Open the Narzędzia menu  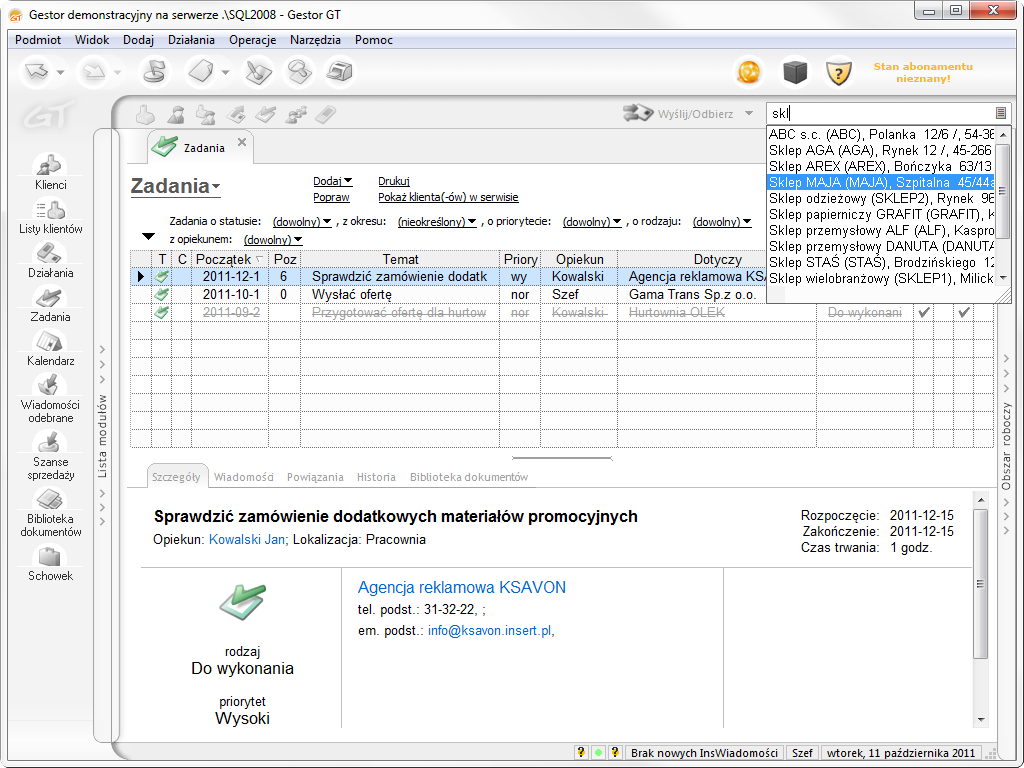pyautogui.click(x=315, y=40)
